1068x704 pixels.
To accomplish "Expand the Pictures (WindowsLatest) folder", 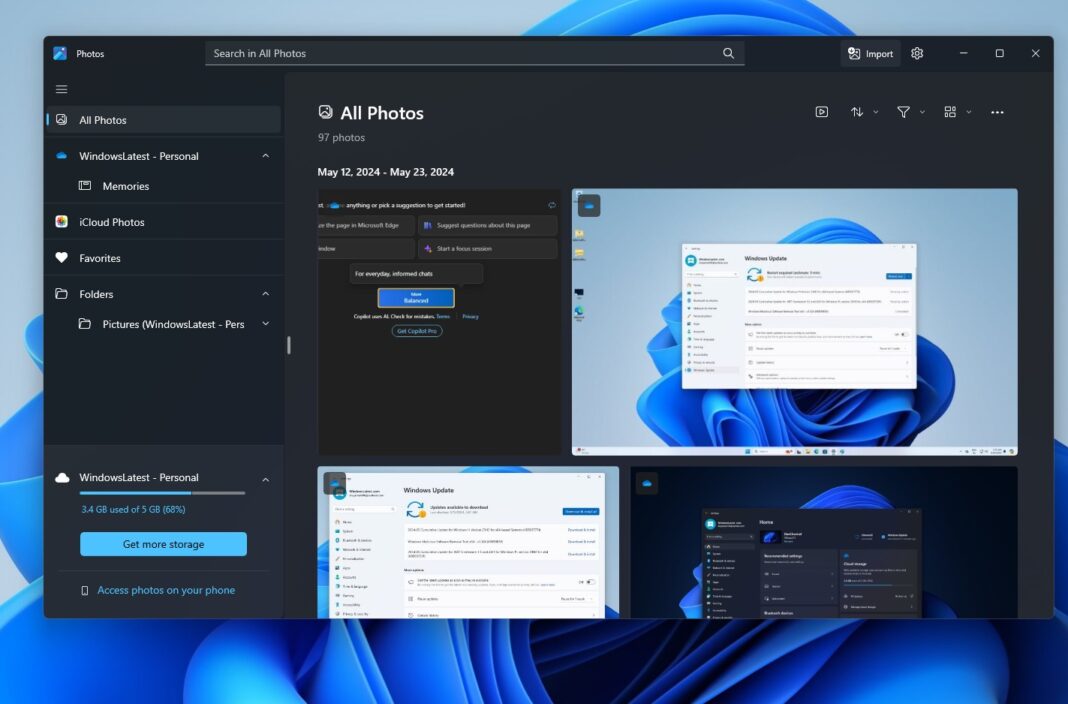I will [265, 323].
